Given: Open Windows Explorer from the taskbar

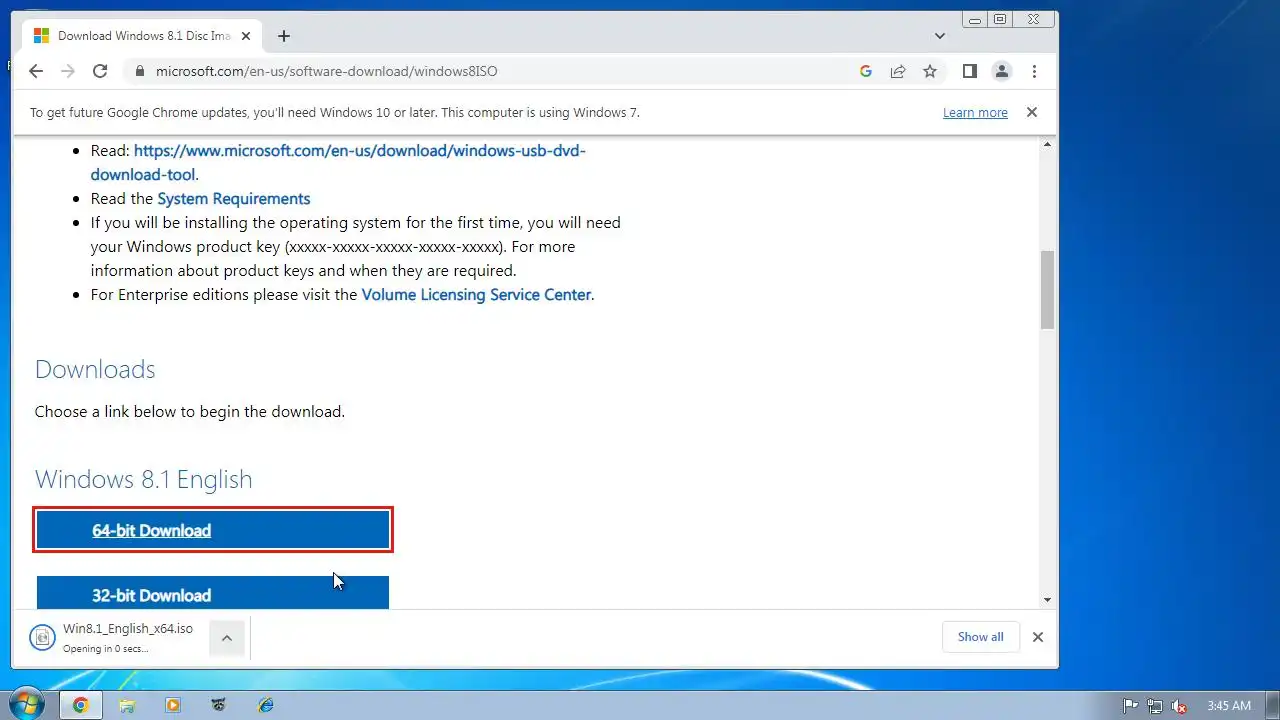Looking at the screenshot, I should click(x=127, y=705).
